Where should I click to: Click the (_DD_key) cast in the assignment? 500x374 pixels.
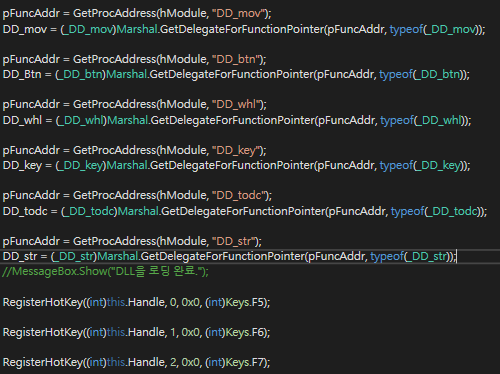[81, 165]
